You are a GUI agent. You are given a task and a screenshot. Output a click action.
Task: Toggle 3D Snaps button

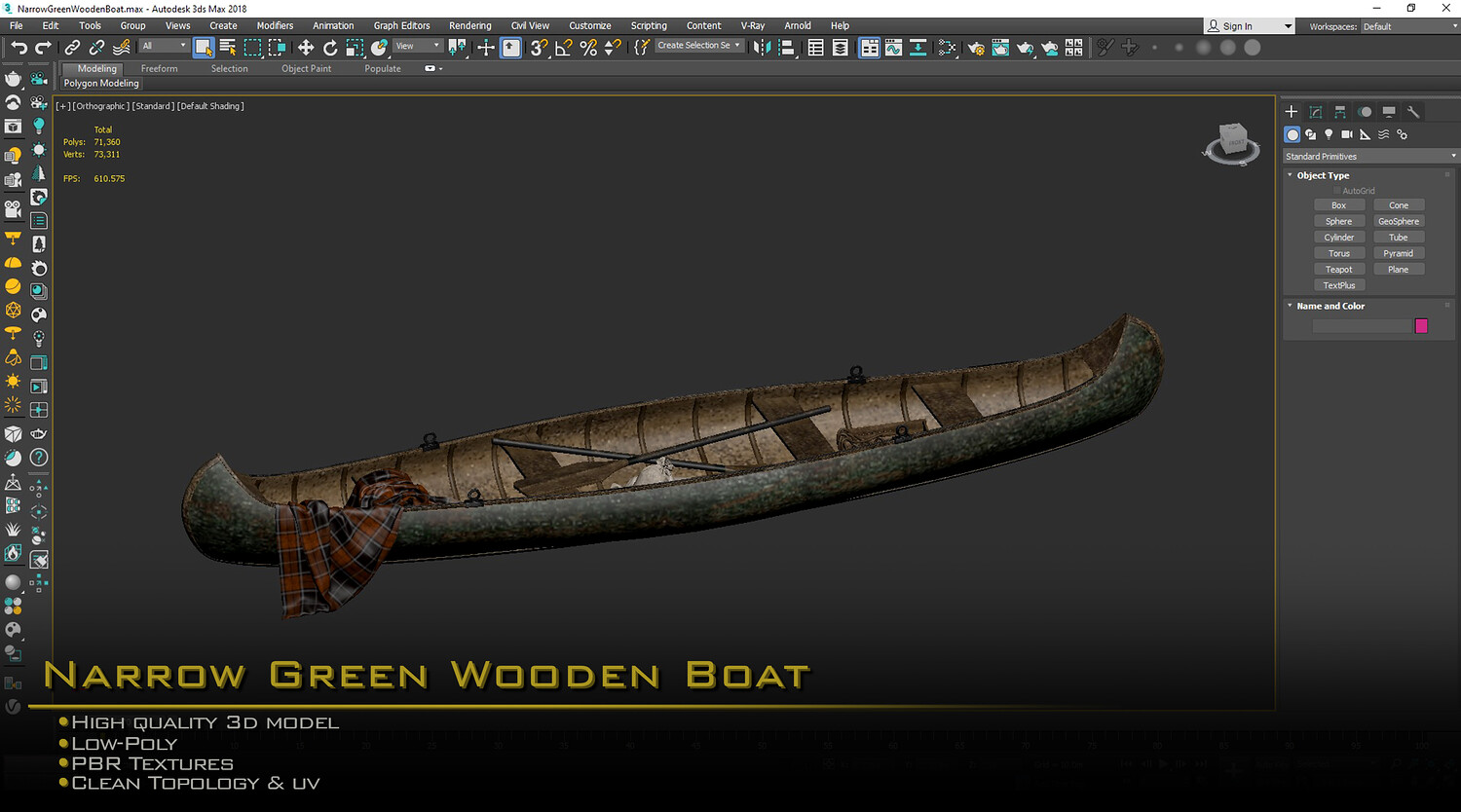539,48
